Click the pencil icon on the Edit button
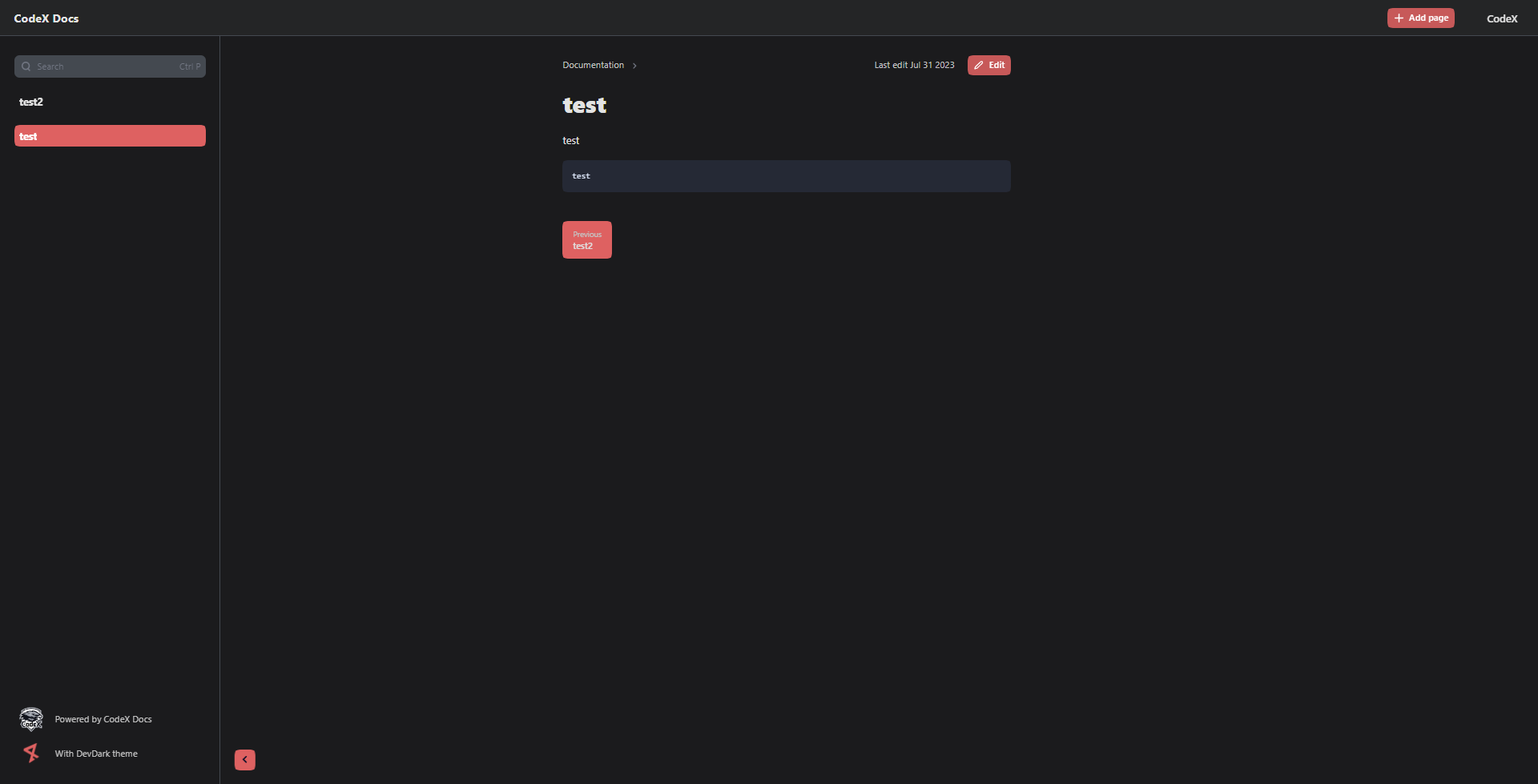The height and width of the screenshot is (784, 1538). (x=978, y=65)
